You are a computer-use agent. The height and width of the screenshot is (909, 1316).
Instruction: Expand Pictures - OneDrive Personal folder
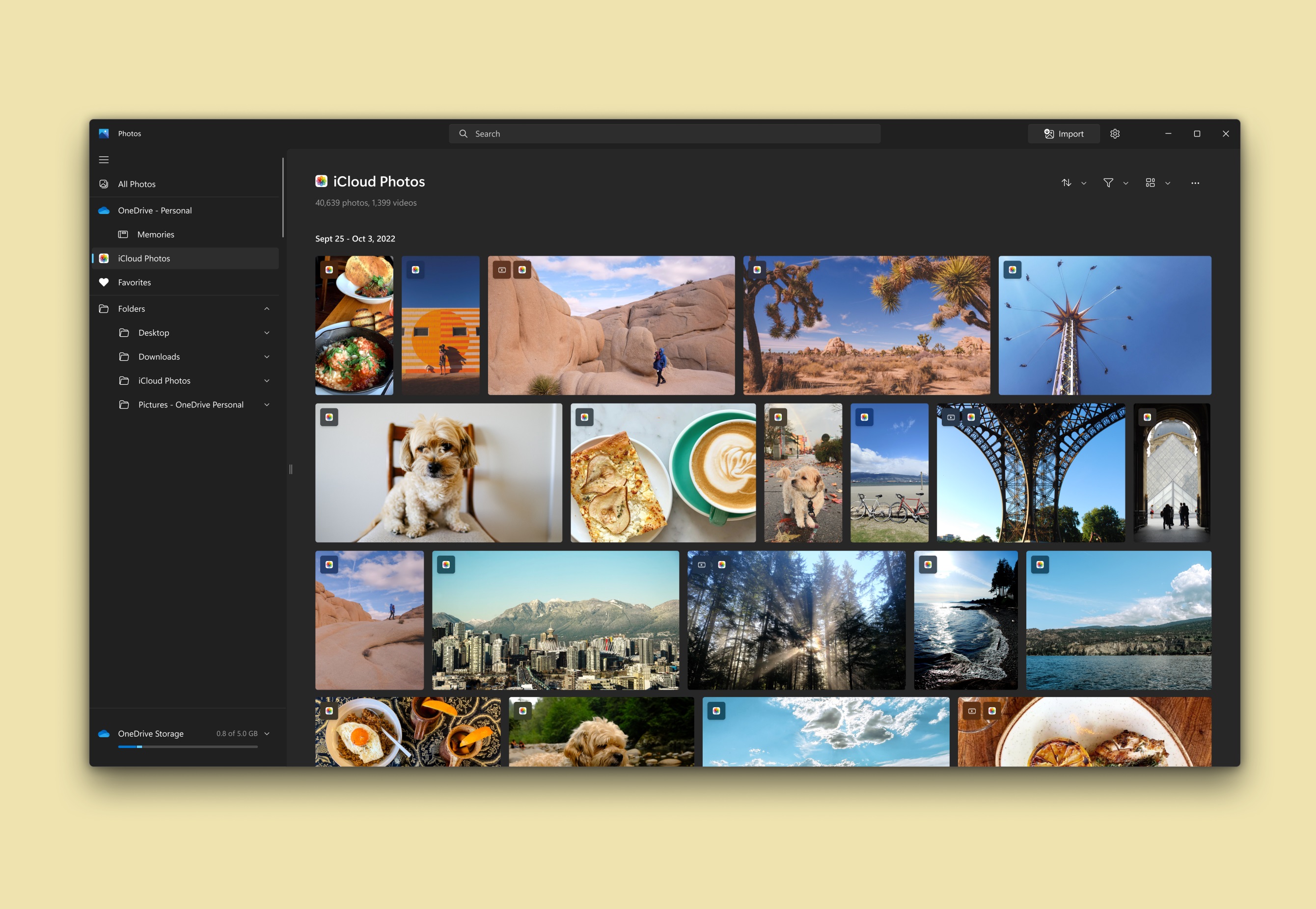(267, 405)
